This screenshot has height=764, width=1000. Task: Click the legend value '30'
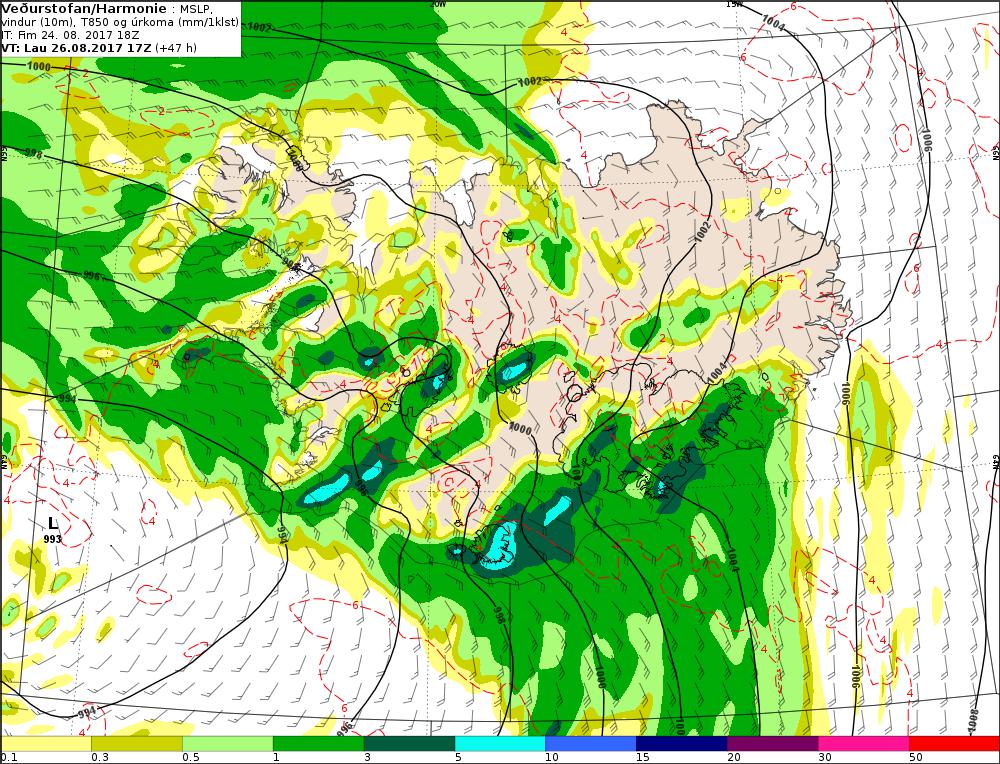click(x=825, y=758)
